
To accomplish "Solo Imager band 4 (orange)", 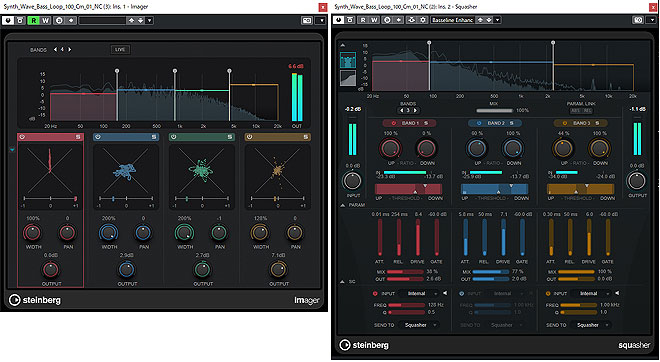I will coord(306,137).
